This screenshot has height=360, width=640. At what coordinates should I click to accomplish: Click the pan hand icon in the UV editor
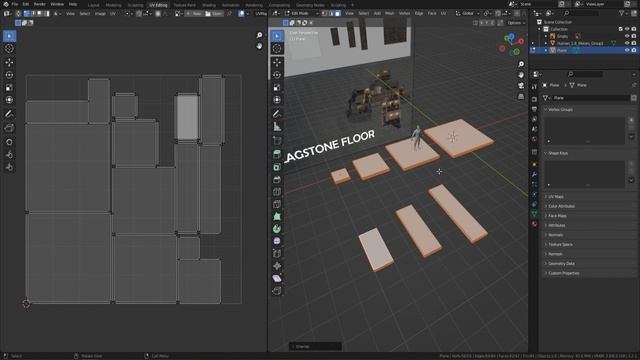click(259, 46)
